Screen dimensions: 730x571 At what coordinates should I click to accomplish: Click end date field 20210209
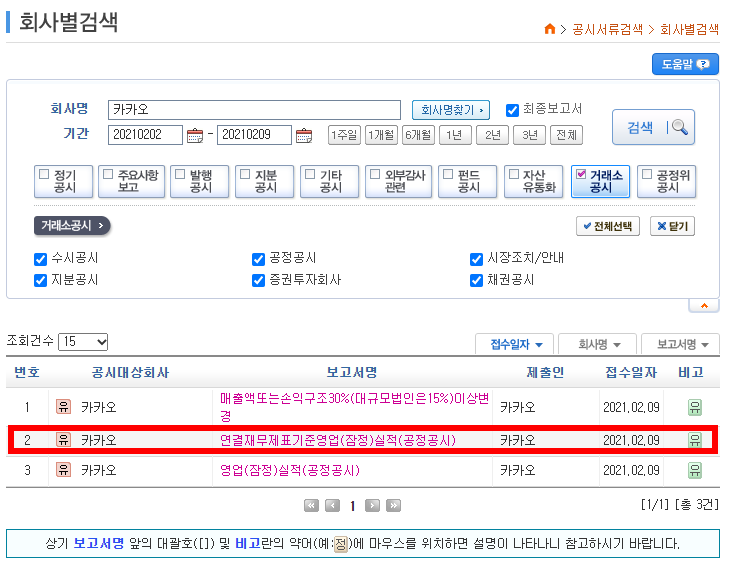coord(254,135)
